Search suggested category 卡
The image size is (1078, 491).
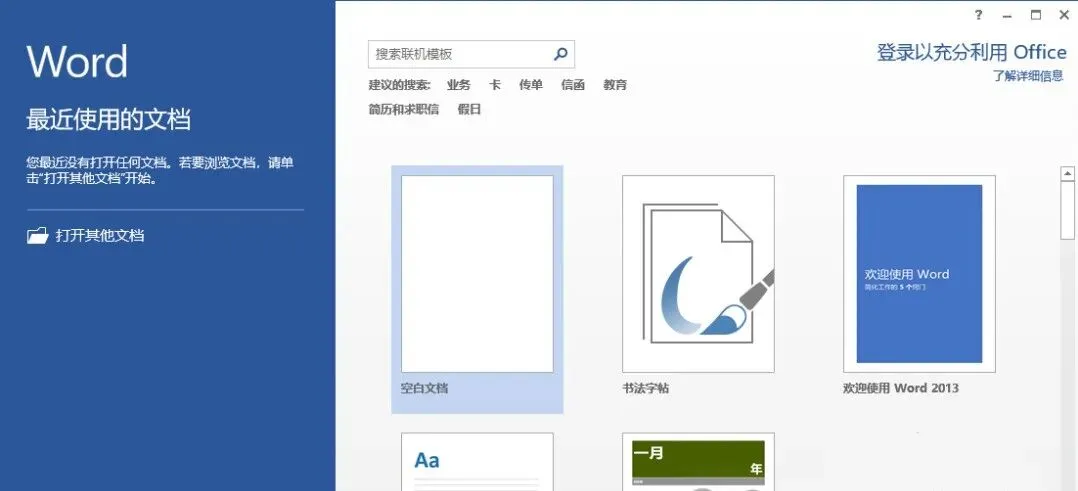click(x=494, y=85)
